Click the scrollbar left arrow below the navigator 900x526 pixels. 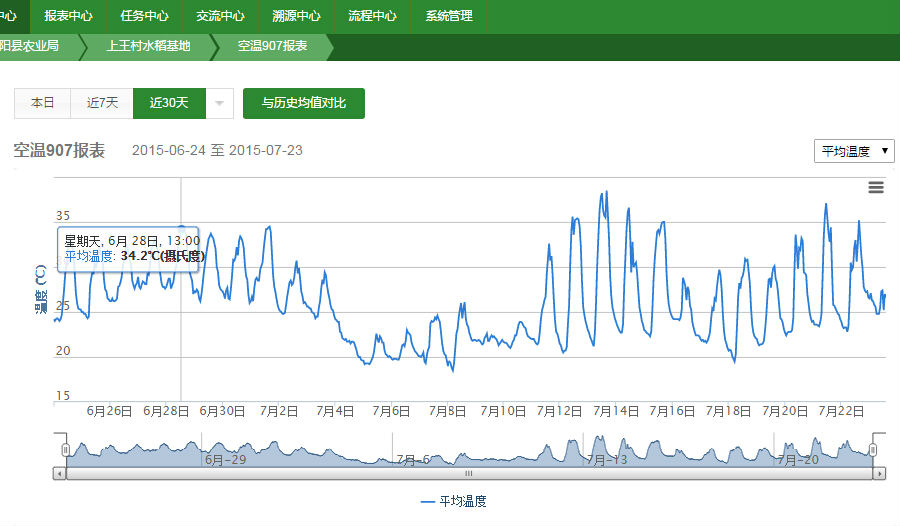click(x=60, y=473)
